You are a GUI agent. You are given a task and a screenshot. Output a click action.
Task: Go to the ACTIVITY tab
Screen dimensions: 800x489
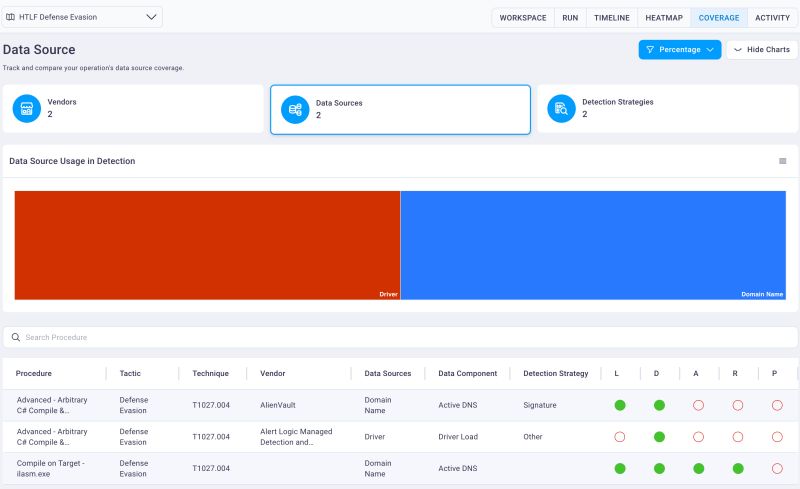(x=772, y=18)
